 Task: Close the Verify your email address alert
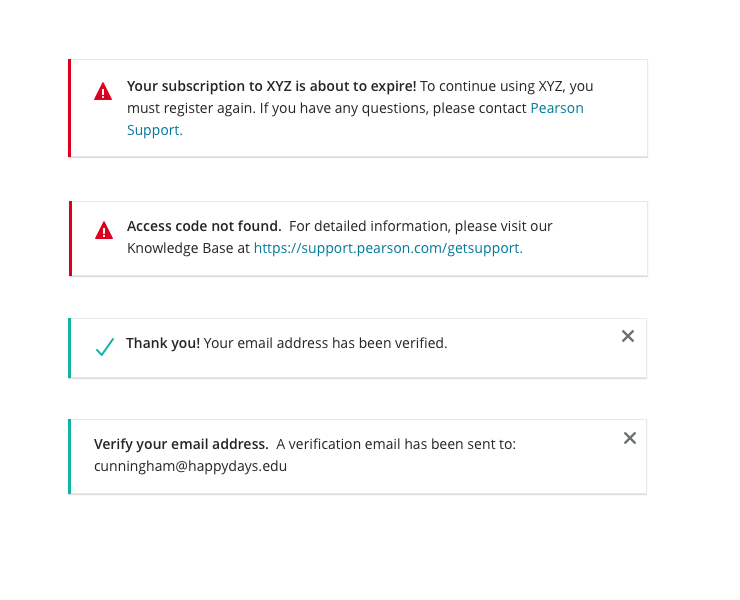point(630,438)
